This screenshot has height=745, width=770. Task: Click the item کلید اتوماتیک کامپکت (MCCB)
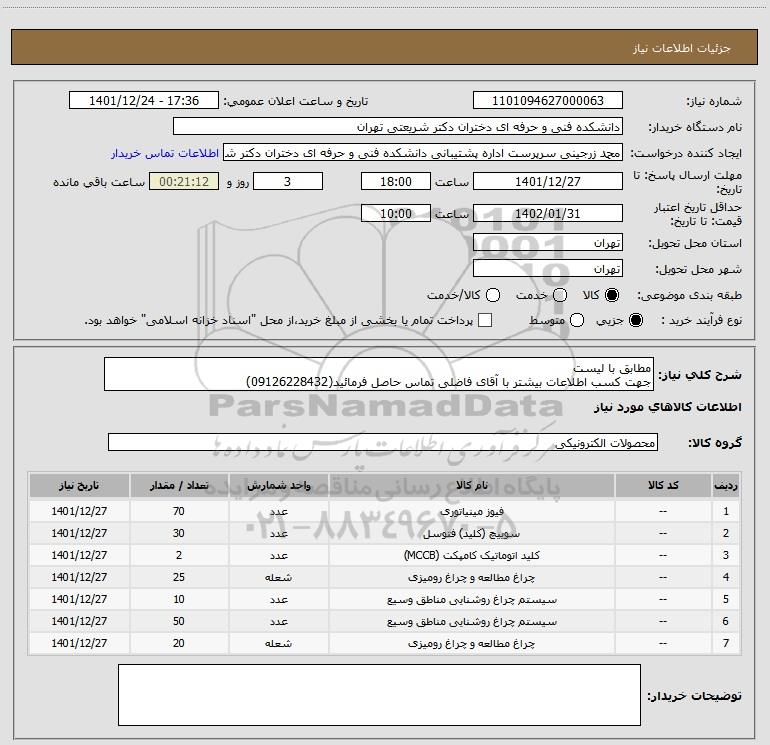coord(471,555)
